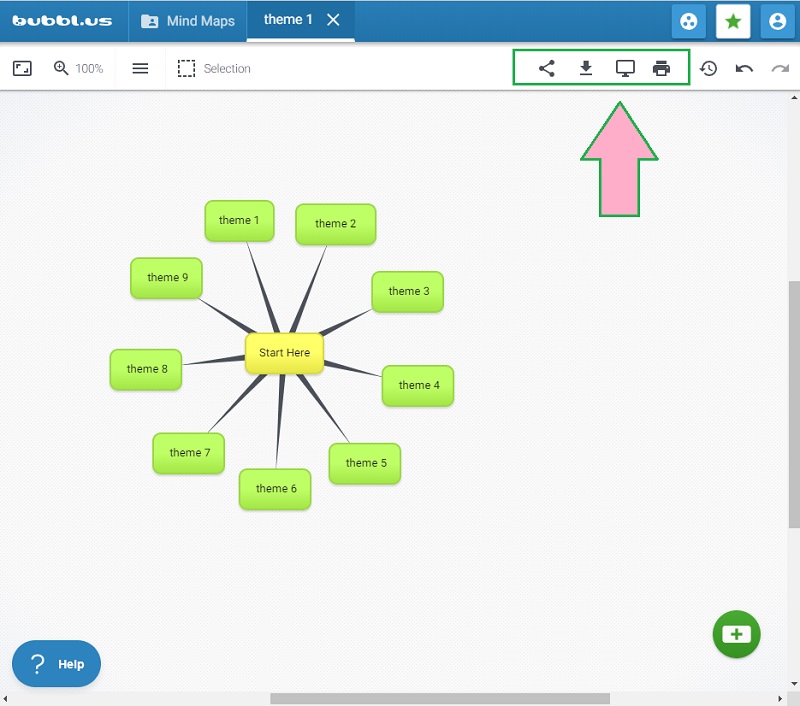Select the theme 7 bubble
Image resolution: width=800 pixels, height=706 pixels.
189,453
